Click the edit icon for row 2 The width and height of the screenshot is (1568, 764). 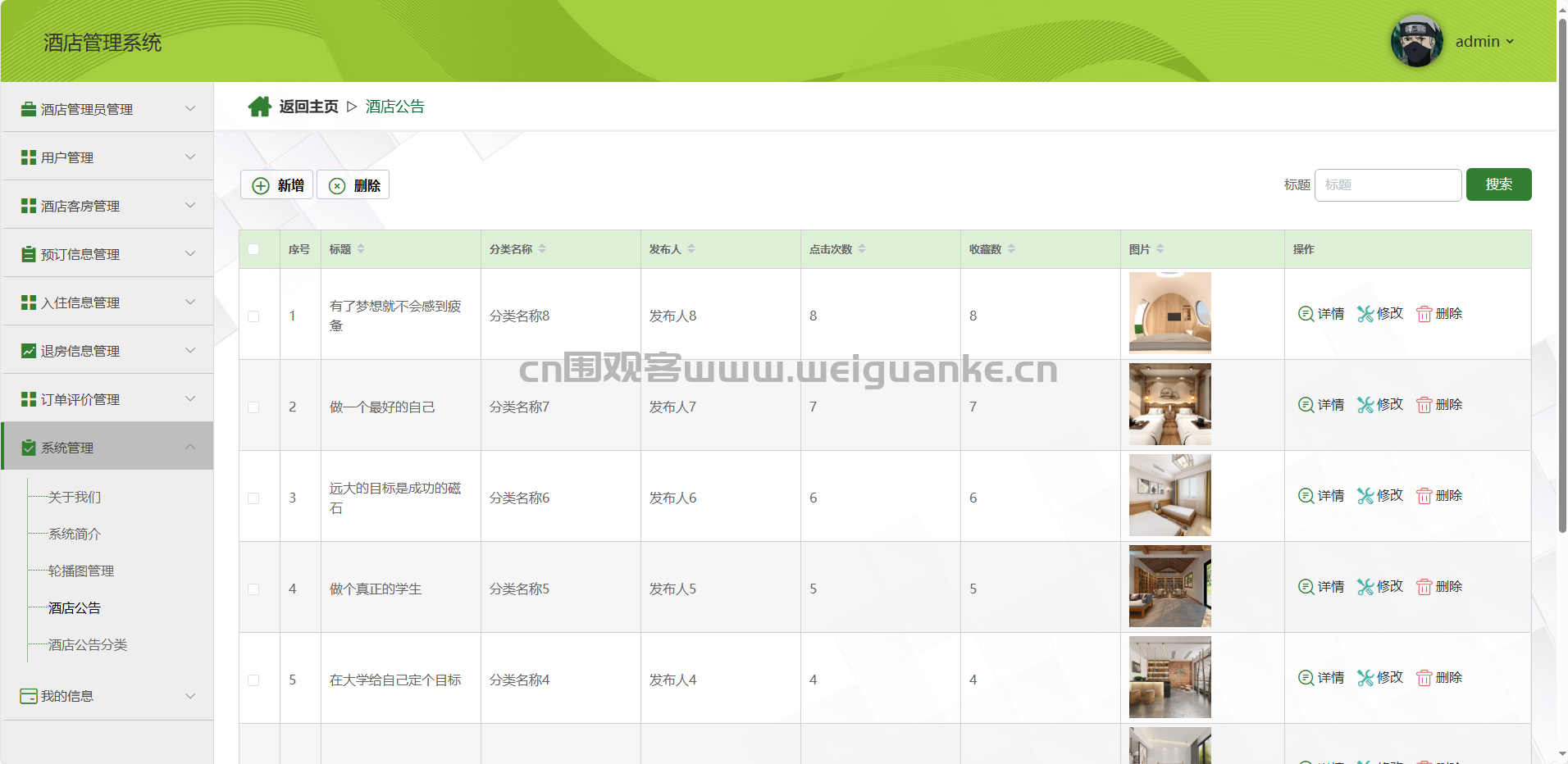pyautogui.click(x=1365, y=405)
